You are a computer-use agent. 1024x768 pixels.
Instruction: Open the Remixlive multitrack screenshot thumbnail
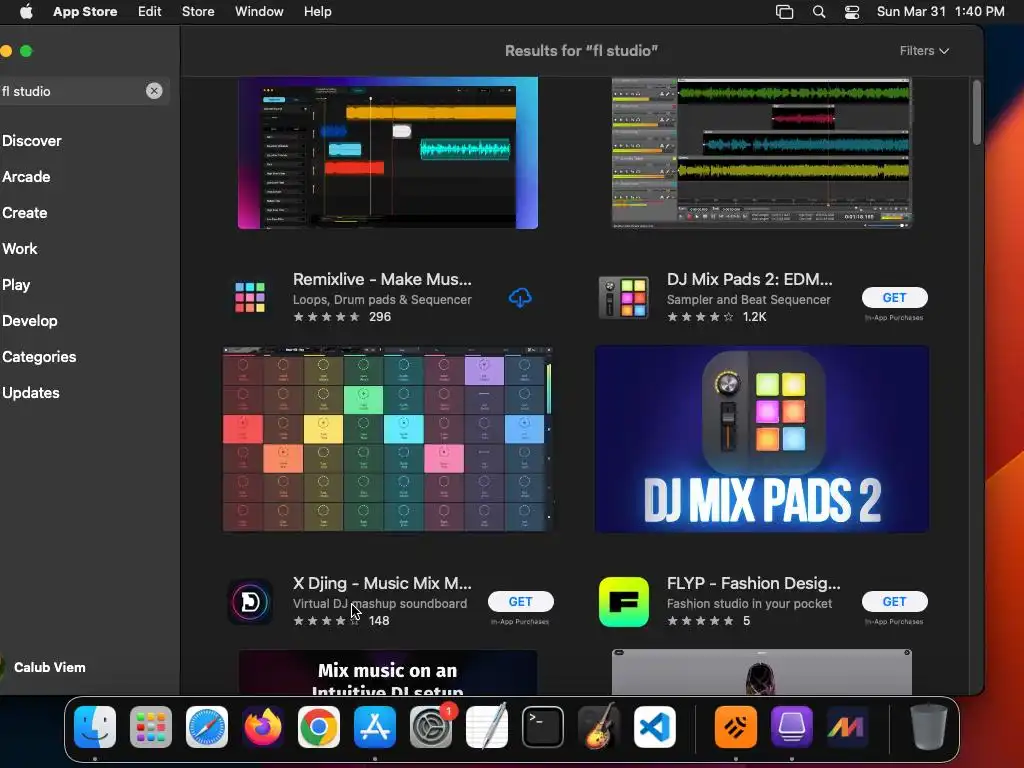(388, 153)
